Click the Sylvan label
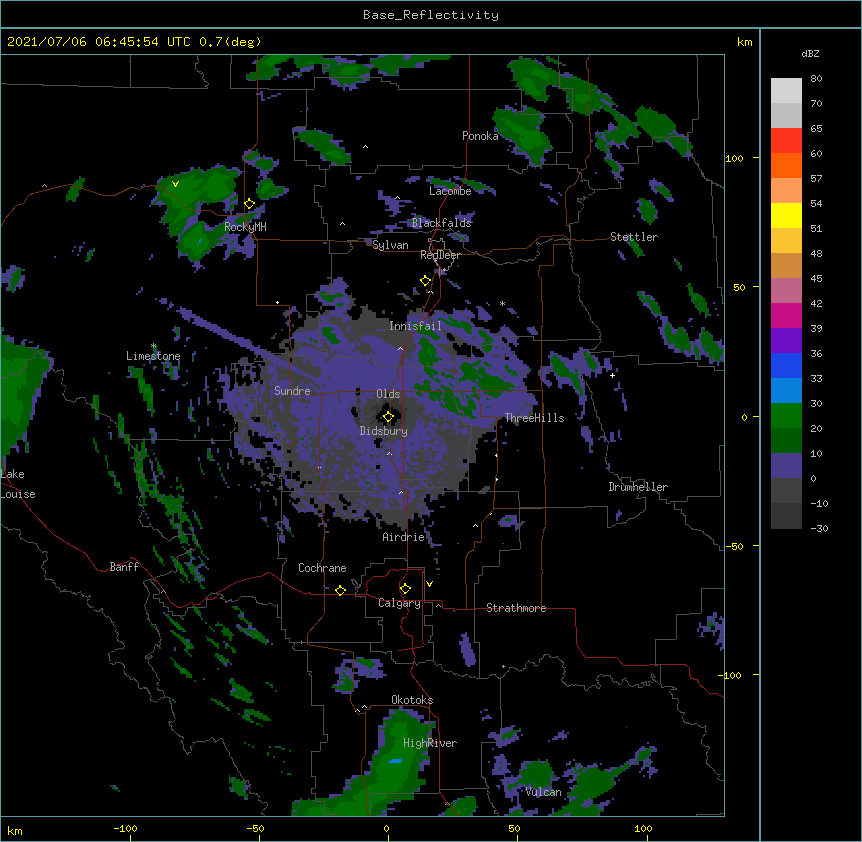Screen dimensions: 862x842 [390, 245]
